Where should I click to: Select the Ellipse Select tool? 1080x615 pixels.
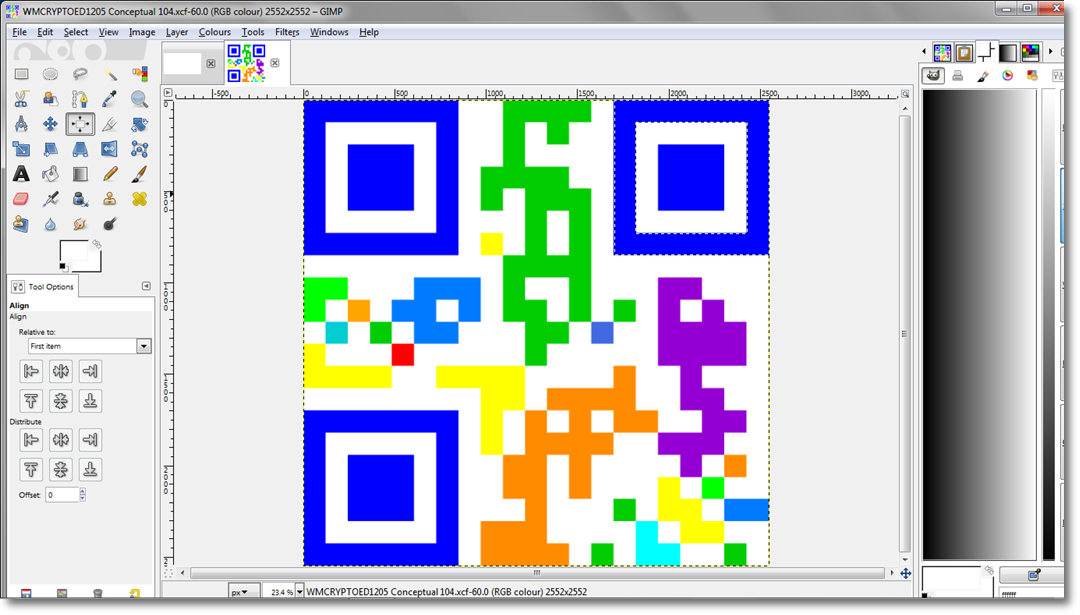pos(50,74)
